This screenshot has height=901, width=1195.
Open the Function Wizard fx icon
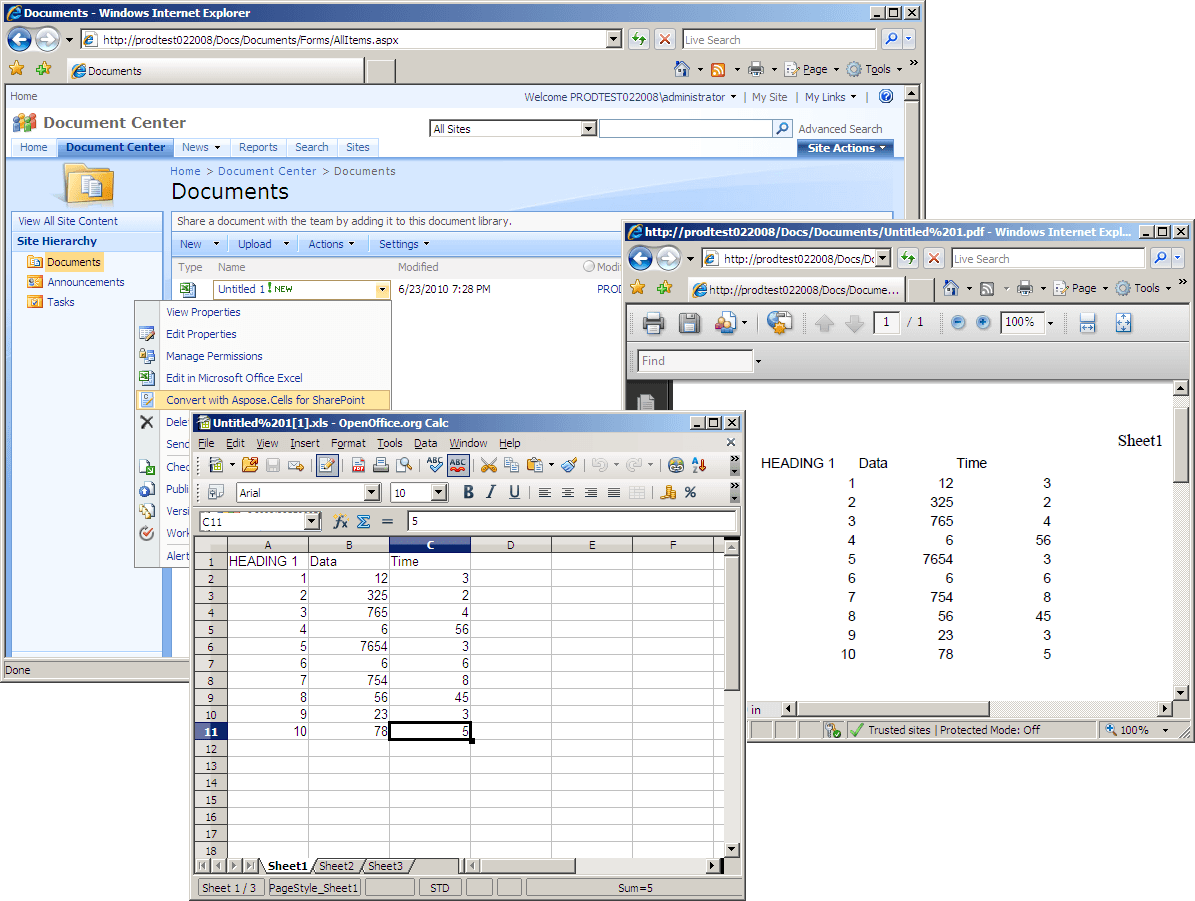click(x=340, y=521)
